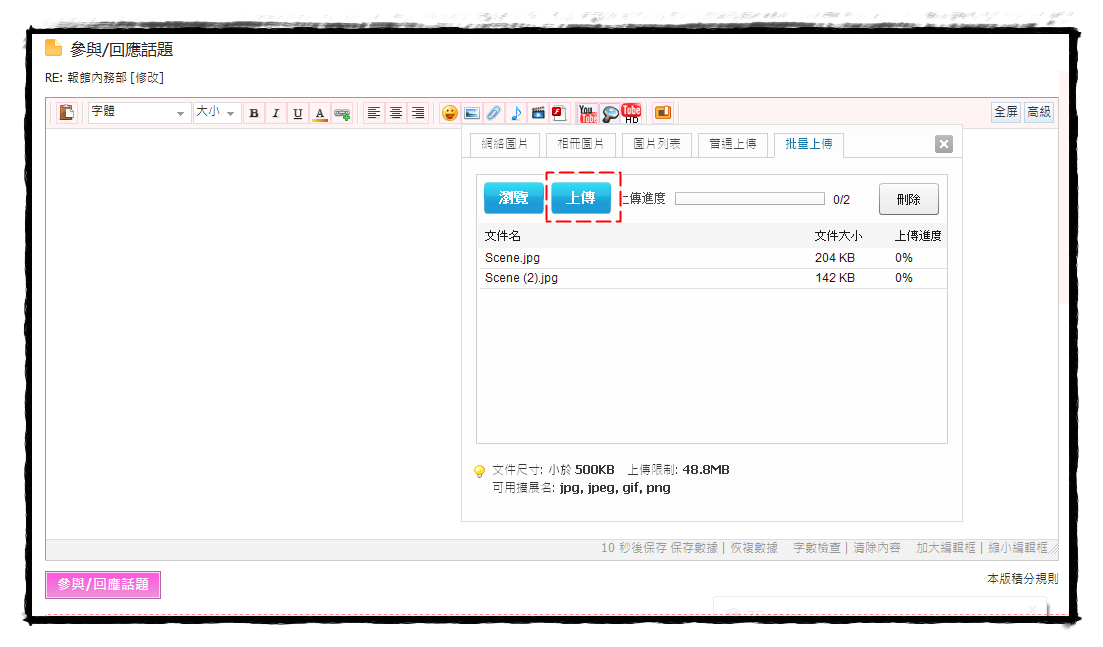1103x647 pixels.
Task: Click the YouTube HD embed icon
Action: 631,113
